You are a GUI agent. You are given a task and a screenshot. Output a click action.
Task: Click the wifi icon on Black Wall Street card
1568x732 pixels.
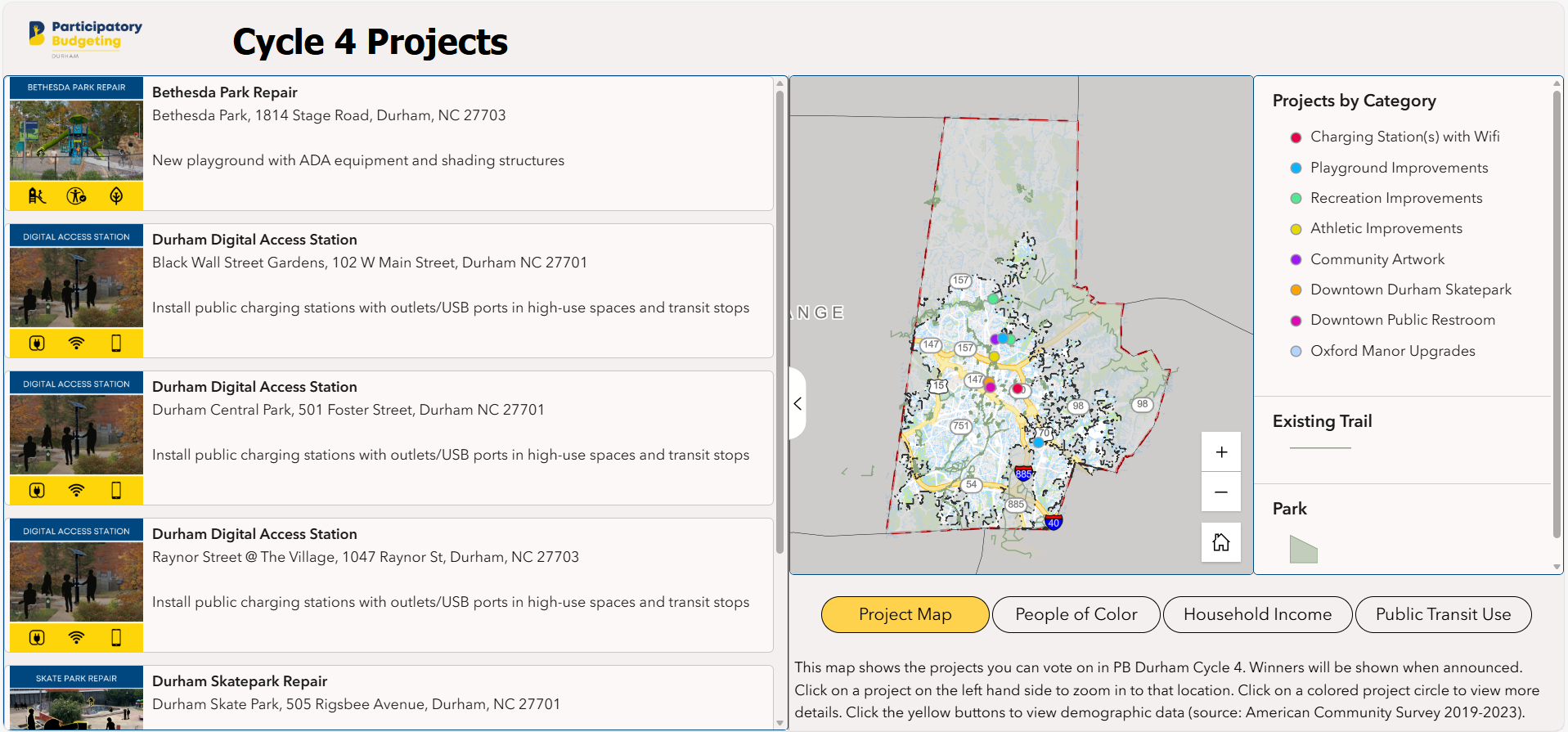click(x=76, y=343)
